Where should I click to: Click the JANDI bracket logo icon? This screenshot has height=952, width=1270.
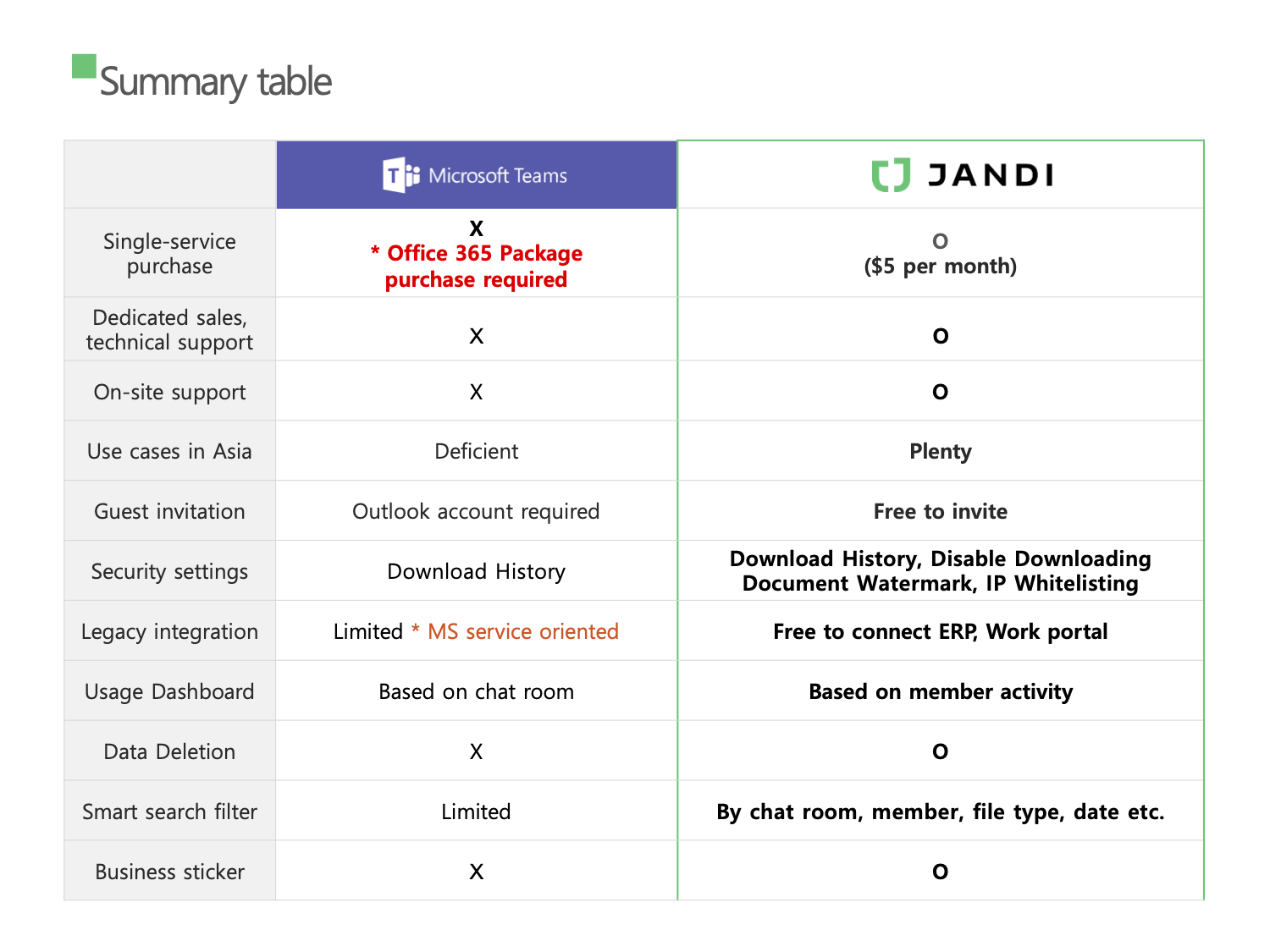pos(891,175)
